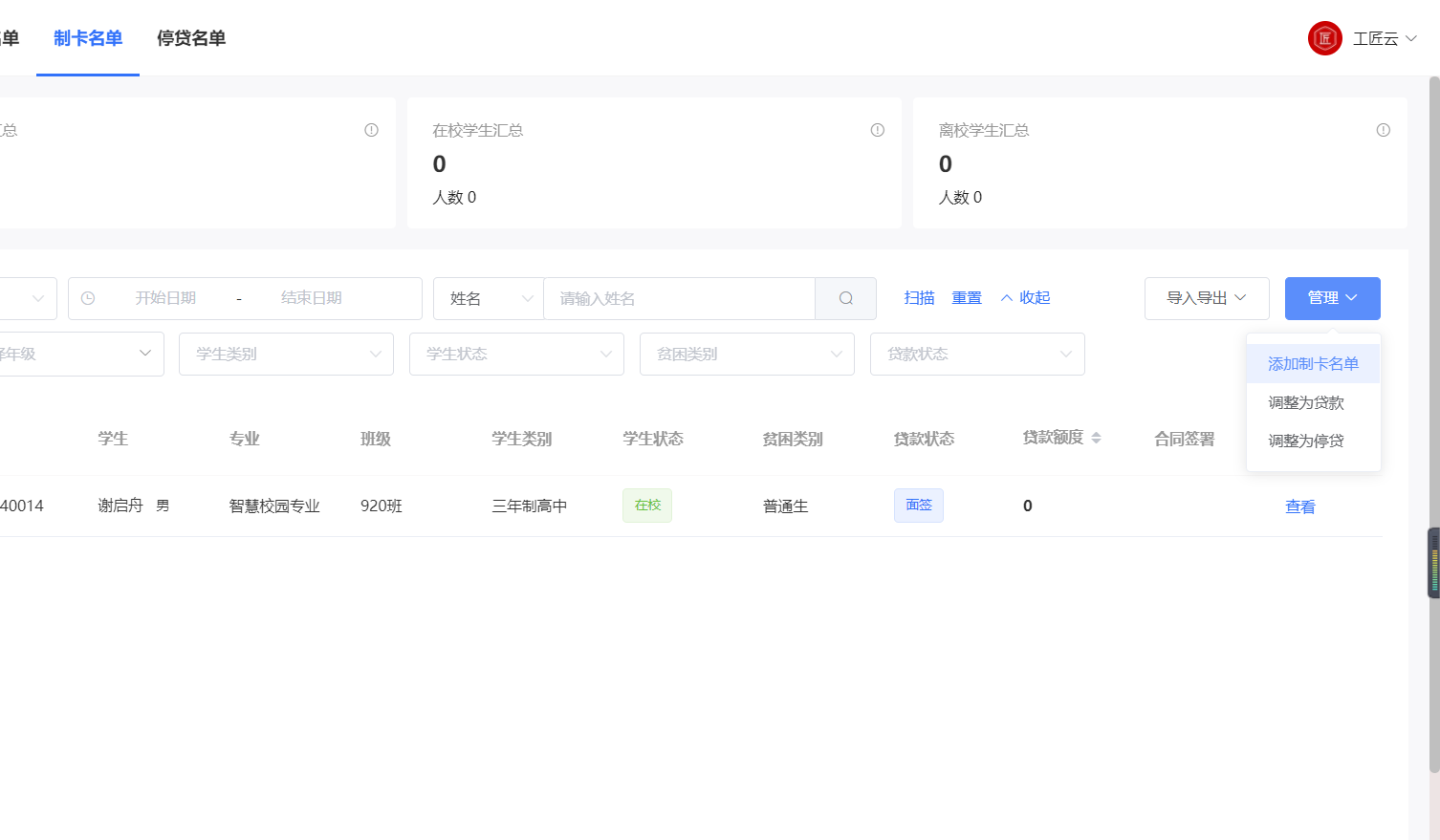Open the search magnifier icon
The width and height of the screenshot is (1440, 840).
tap(845, 297)
